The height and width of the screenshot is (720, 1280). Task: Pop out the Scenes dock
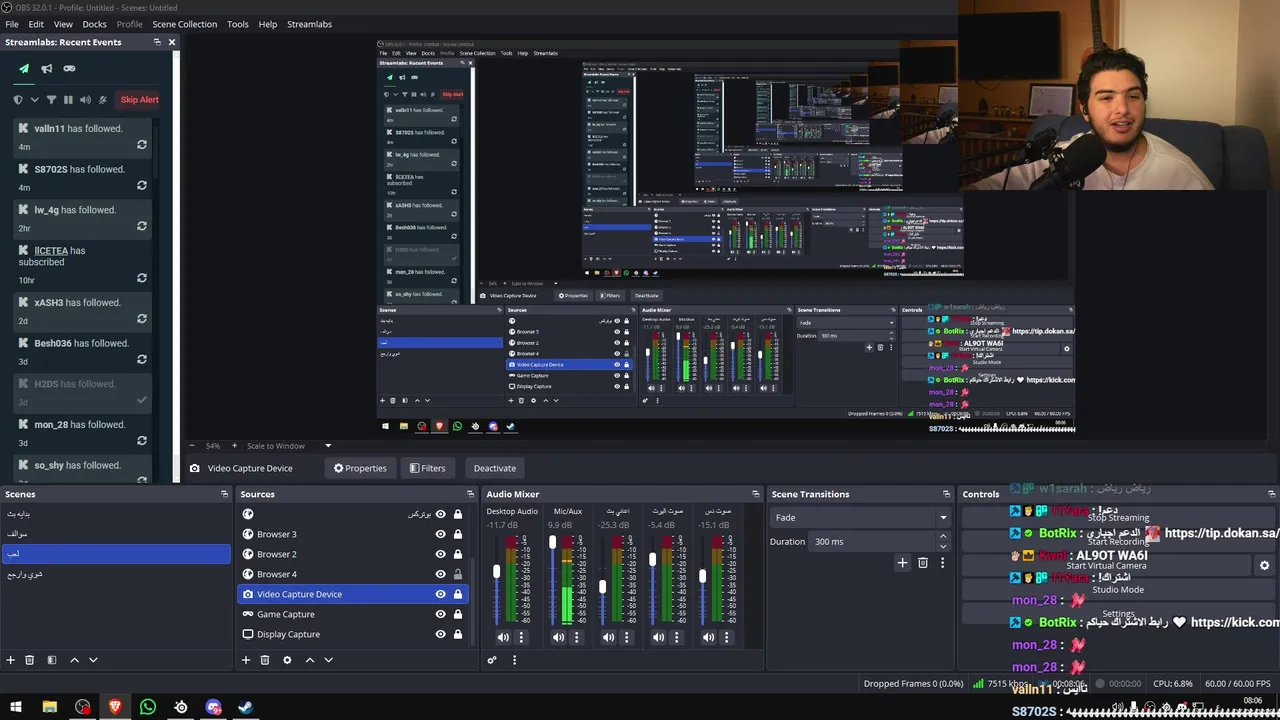224,494
